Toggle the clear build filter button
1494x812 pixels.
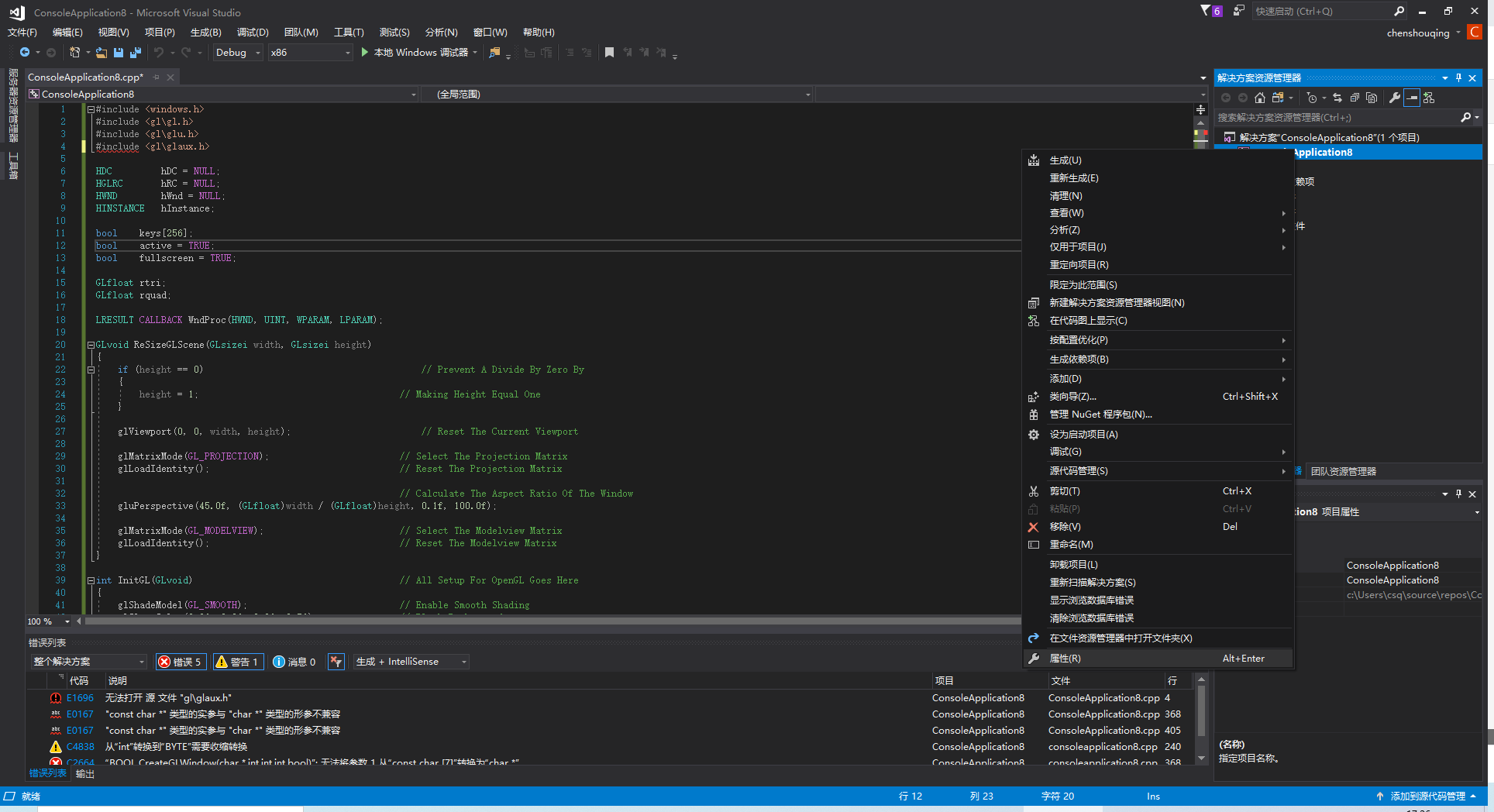(336, 662)
